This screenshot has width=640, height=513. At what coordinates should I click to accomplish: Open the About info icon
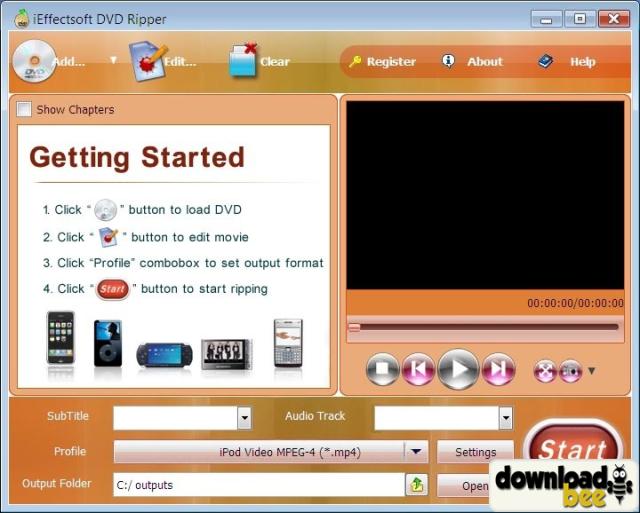(448, 61)
